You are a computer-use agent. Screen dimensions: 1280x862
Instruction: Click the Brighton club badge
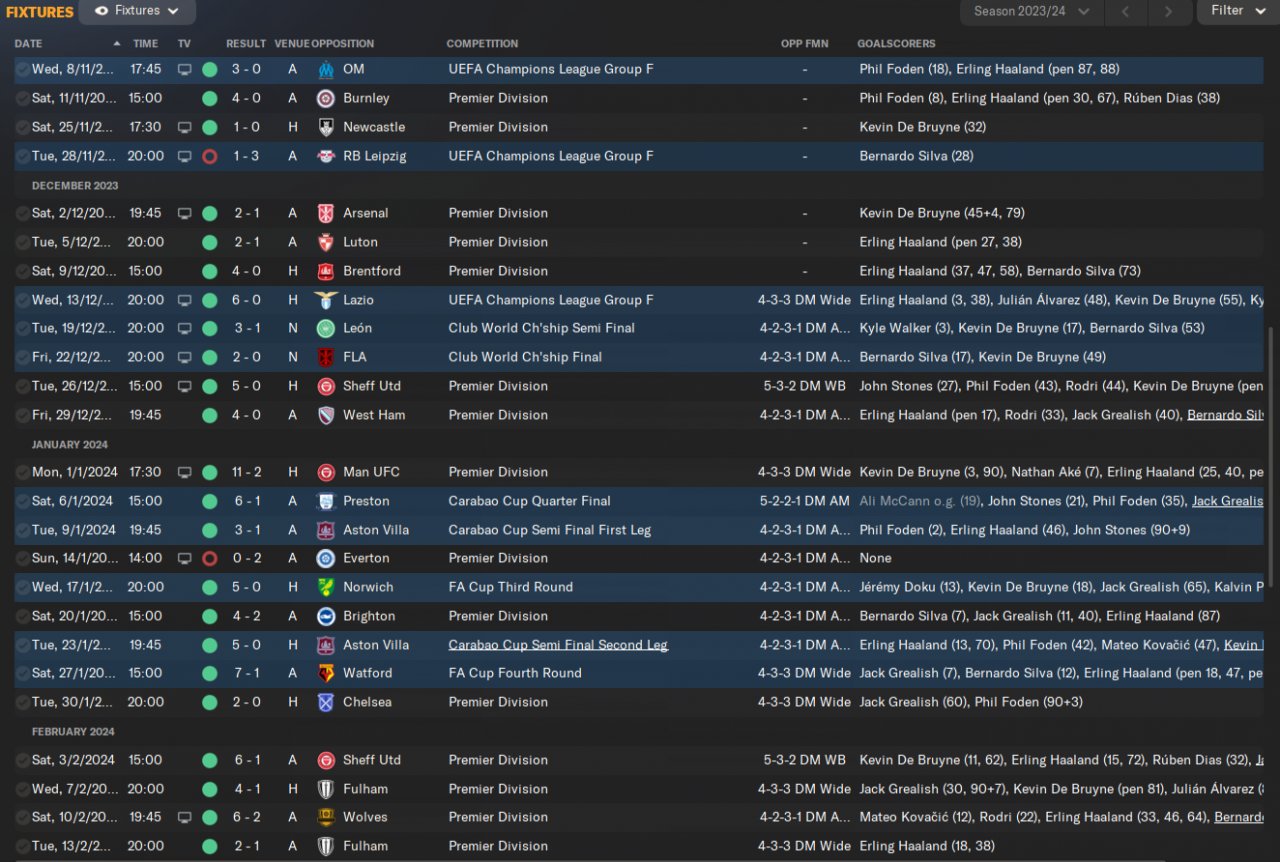click(325, 616)
